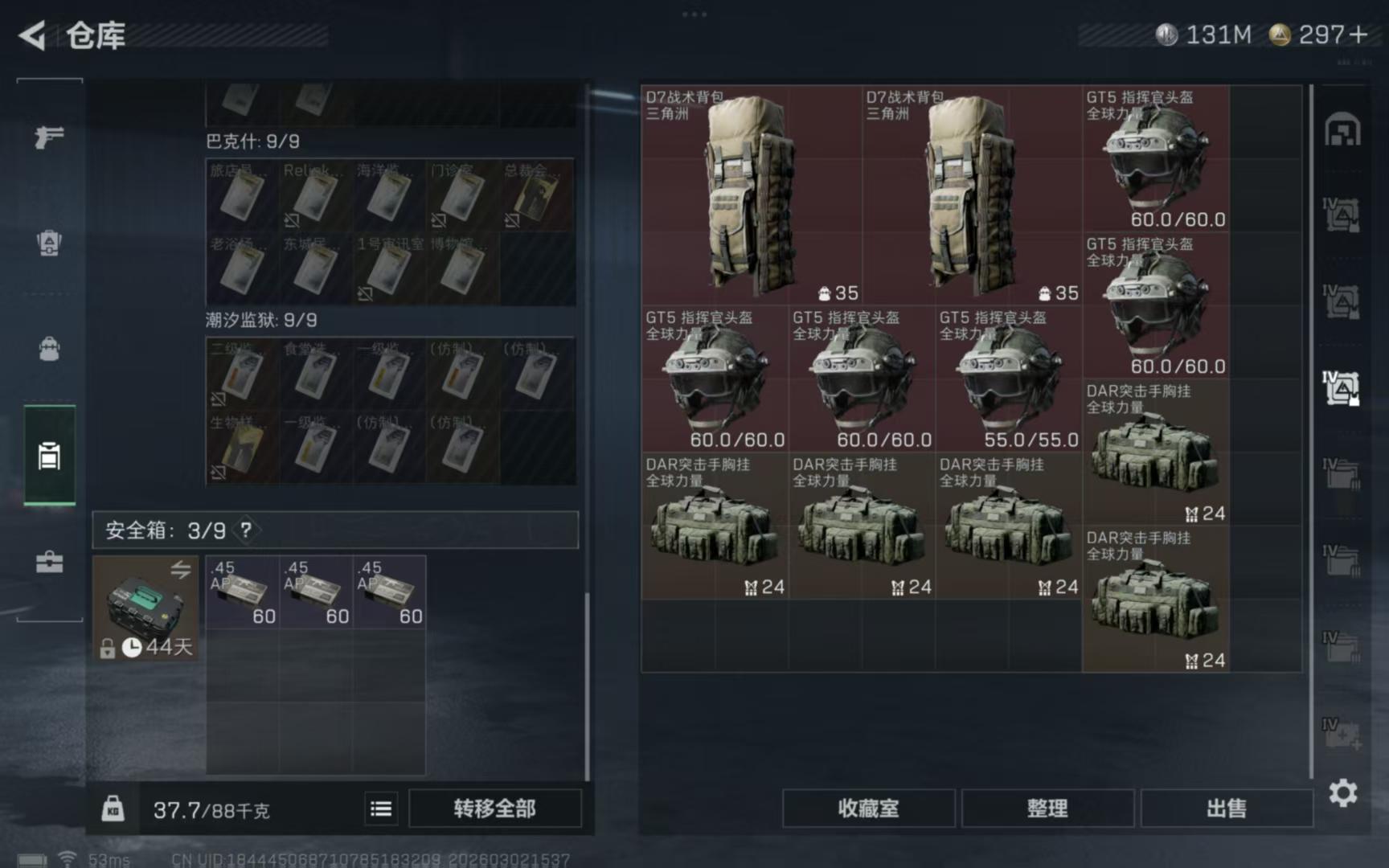The height and width of the screenshot is (868, 1389).
Task: Go back using the arrow beside 仓库
Action: point(31,35)
